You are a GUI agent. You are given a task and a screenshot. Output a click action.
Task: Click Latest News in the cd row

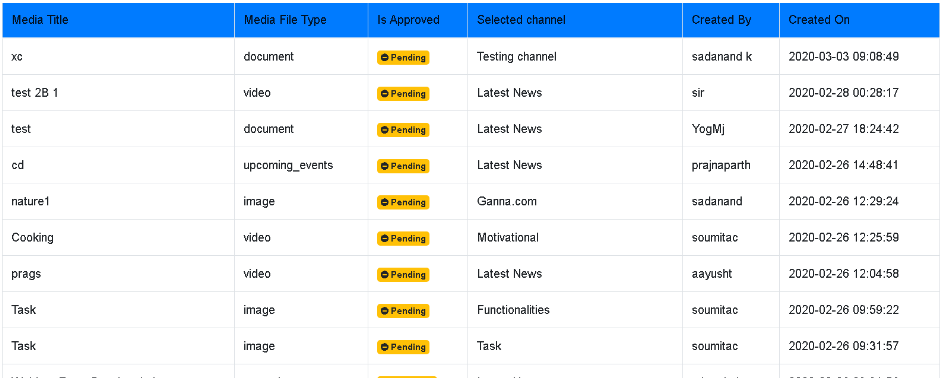[x=509, y=165]
